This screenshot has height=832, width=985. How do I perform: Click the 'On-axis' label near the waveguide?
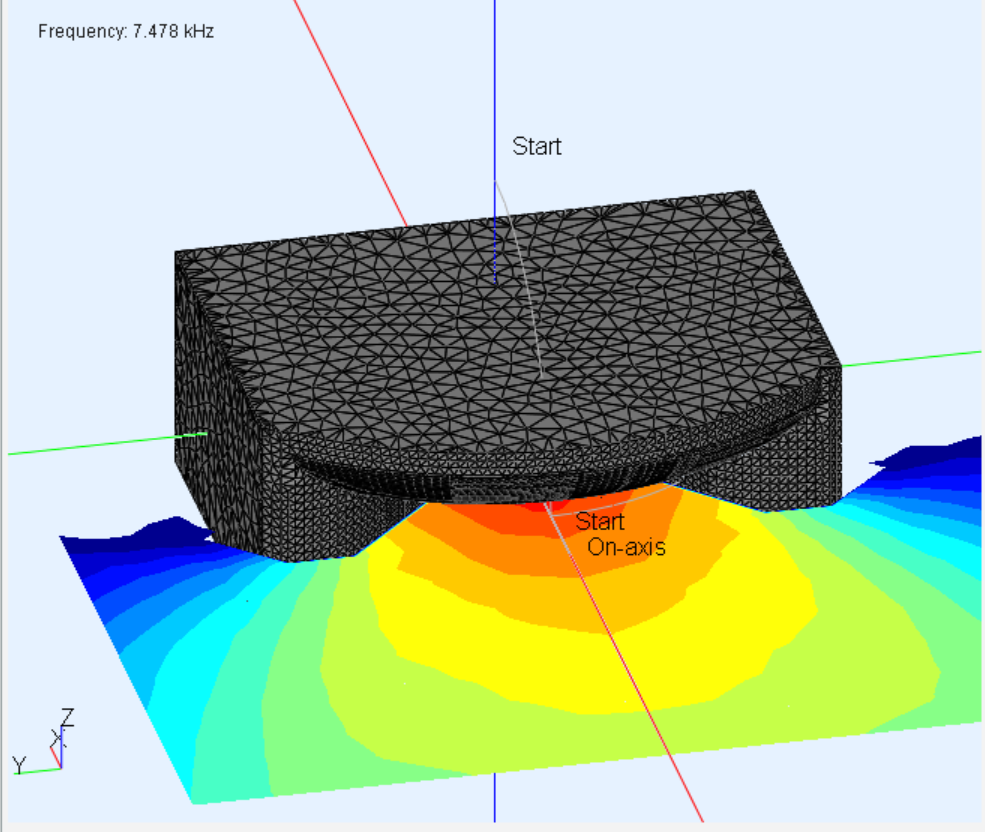(626, 547)
